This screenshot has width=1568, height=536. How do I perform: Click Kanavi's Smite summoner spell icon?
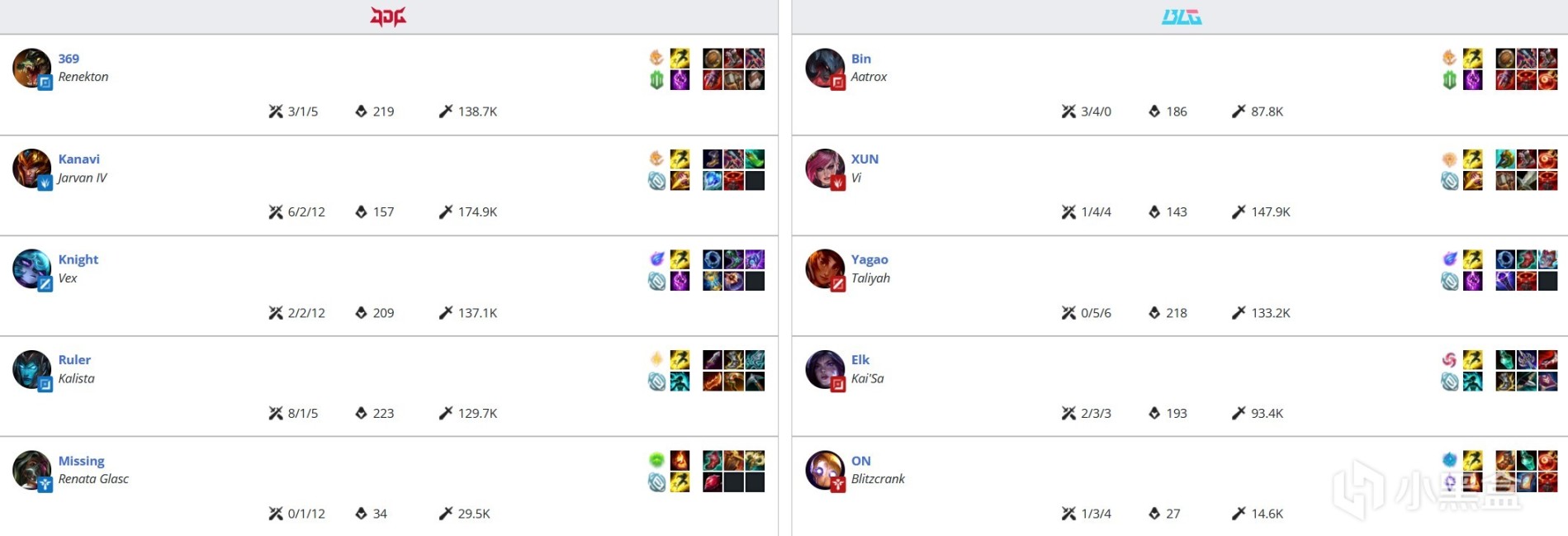[x=680, y=180]
